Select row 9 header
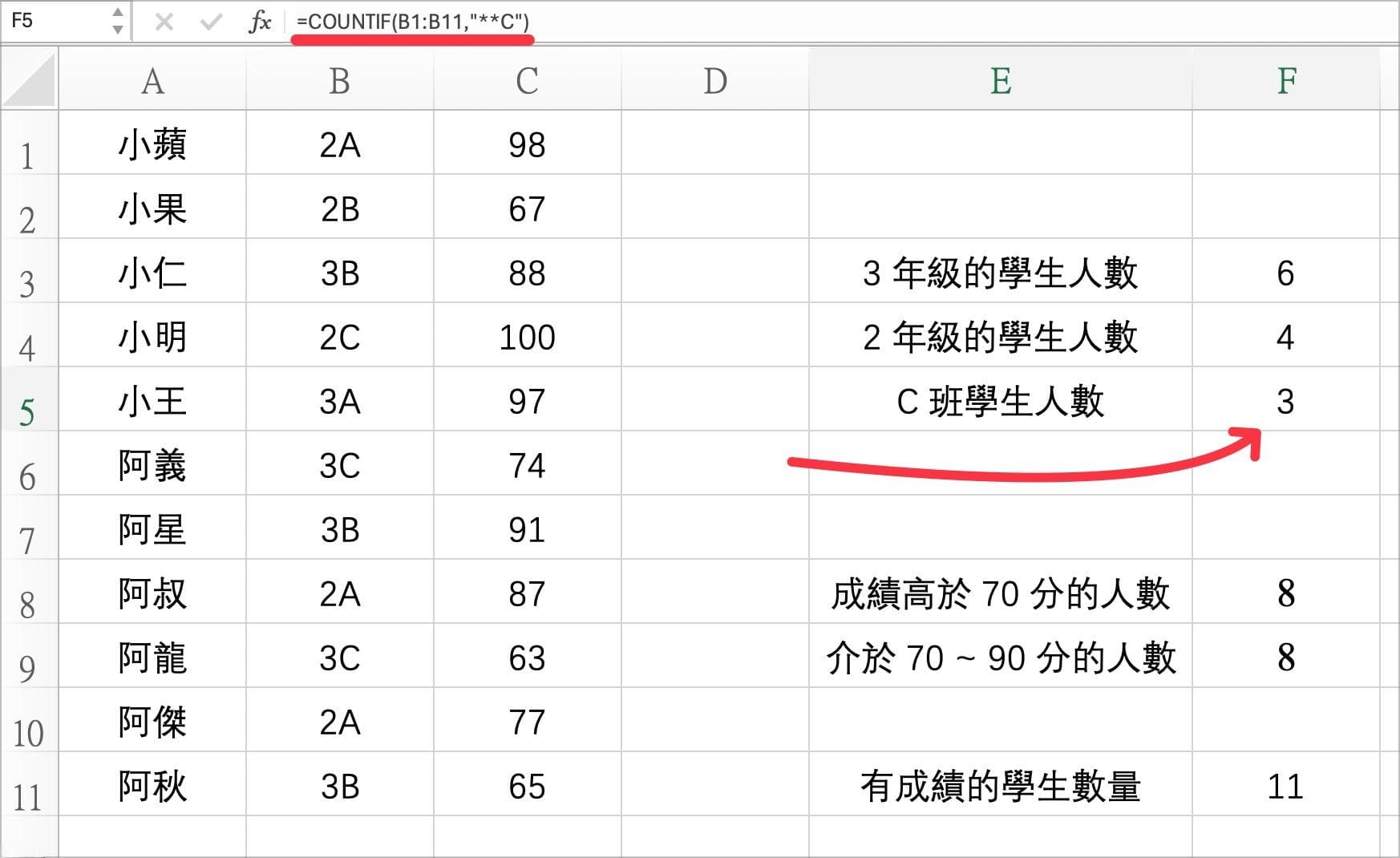The width and height of the screenshot is (1400, 858). pyautogui.click(x=29, y=656)
